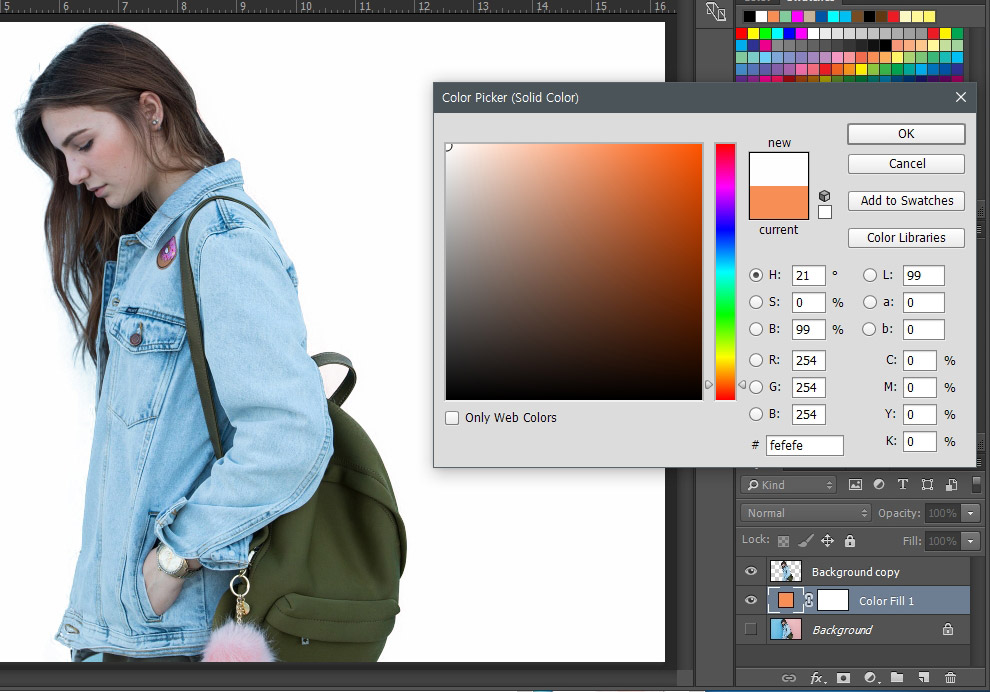
Task: Click lock position move icon
Action: point(827,540)
